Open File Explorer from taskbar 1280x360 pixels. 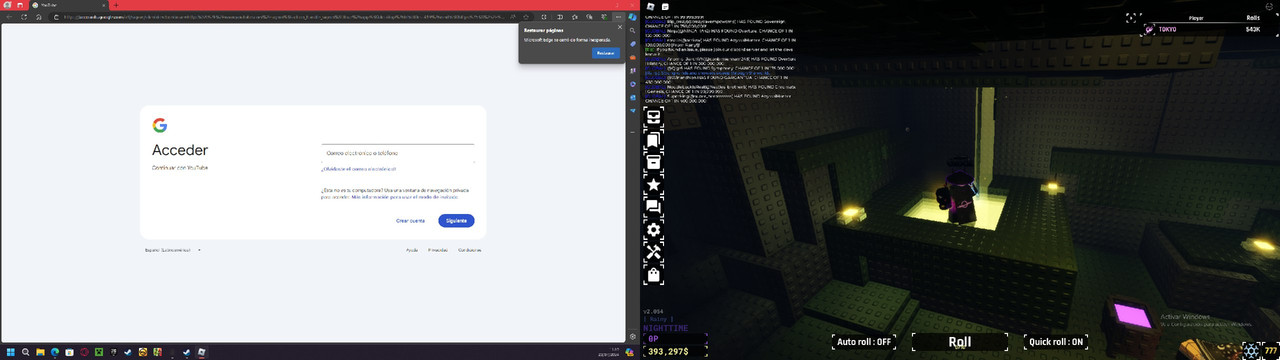(40, 352)
